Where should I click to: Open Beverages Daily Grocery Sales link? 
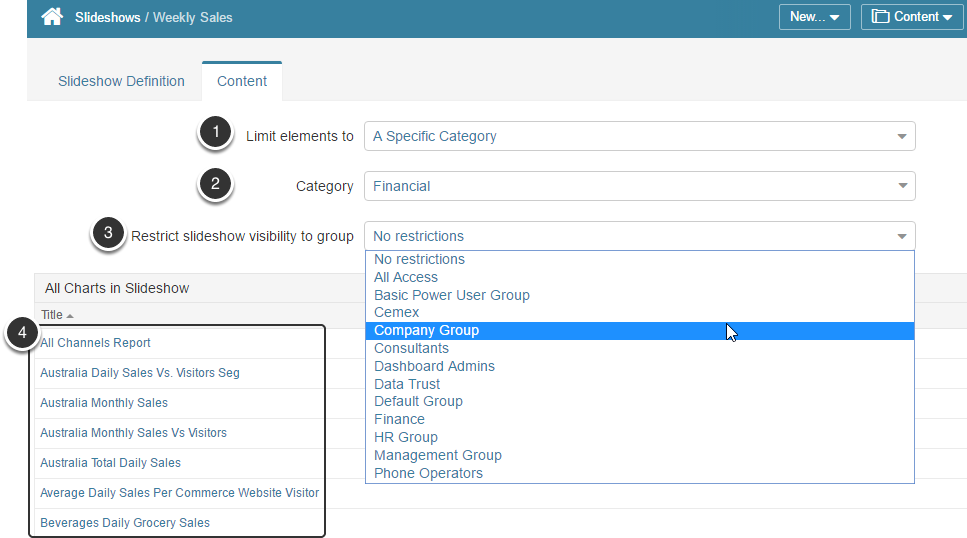coord(125,523)
